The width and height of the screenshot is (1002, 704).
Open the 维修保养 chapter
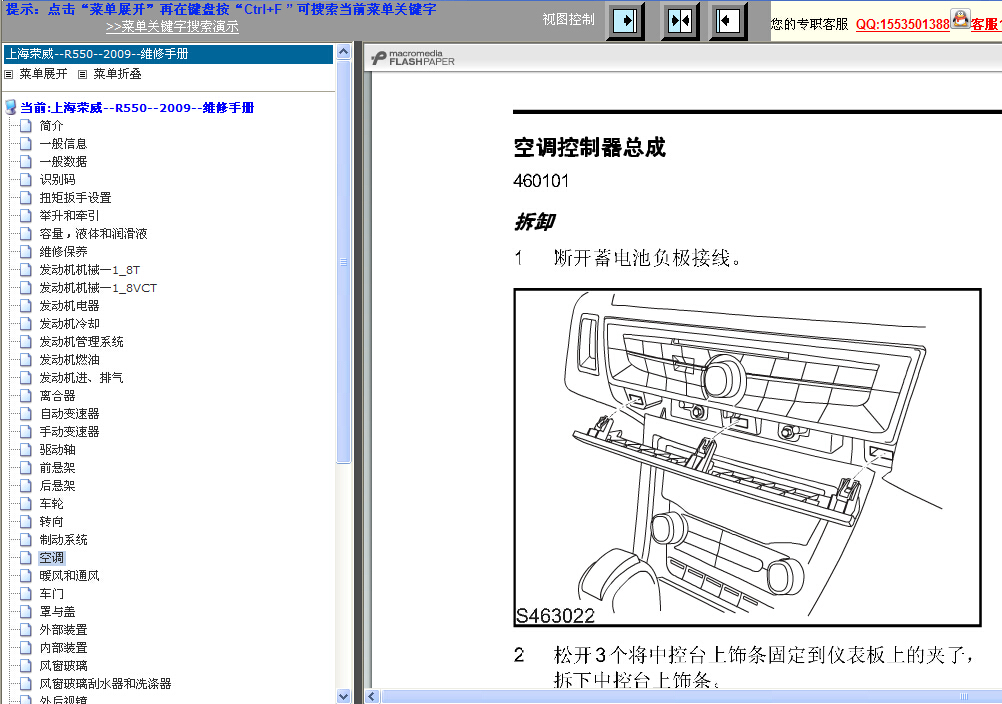pos(63,252)
